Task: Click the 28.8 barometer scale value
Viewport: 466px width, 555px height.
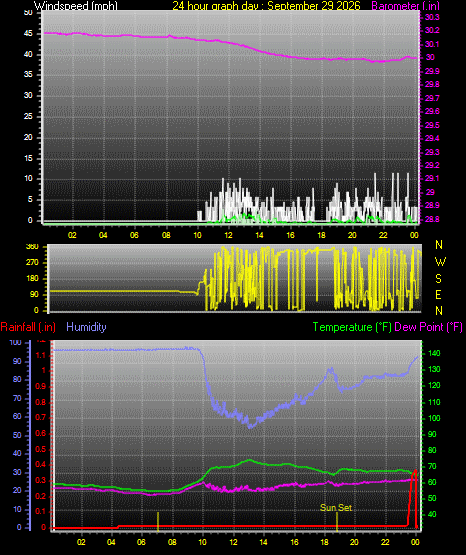Action: (x=432, y=219)
